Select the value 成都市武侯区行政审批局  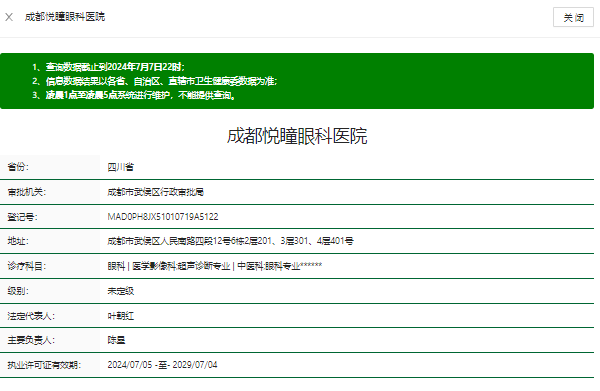[x=155, y=192]
